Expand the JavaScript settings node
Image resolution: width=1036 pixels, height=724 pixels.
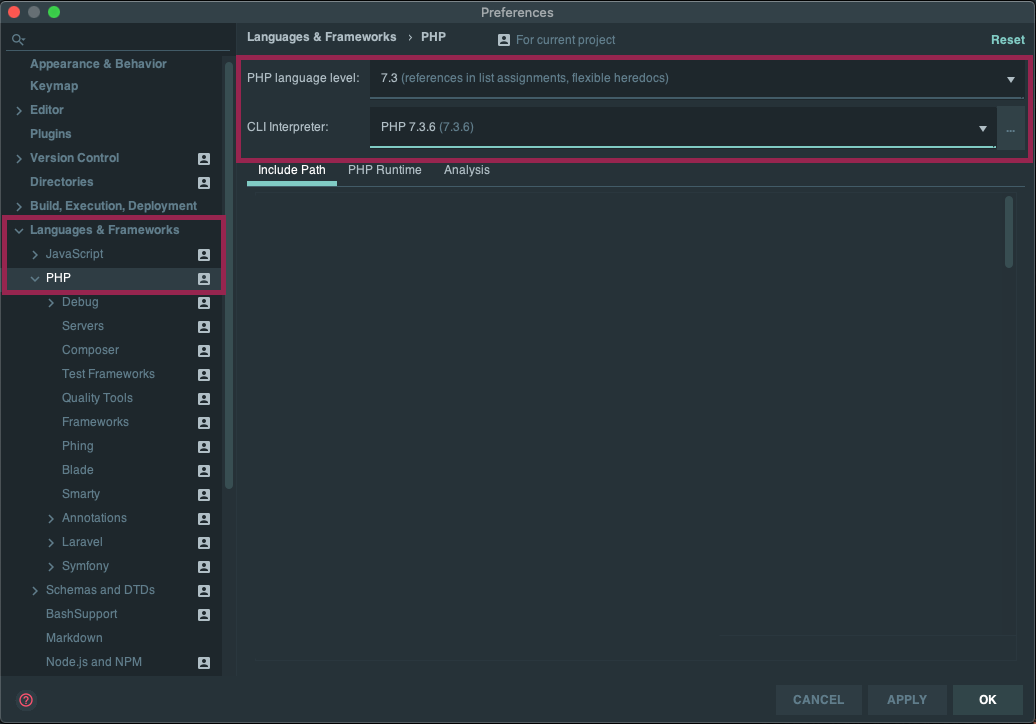pos(35,254)
